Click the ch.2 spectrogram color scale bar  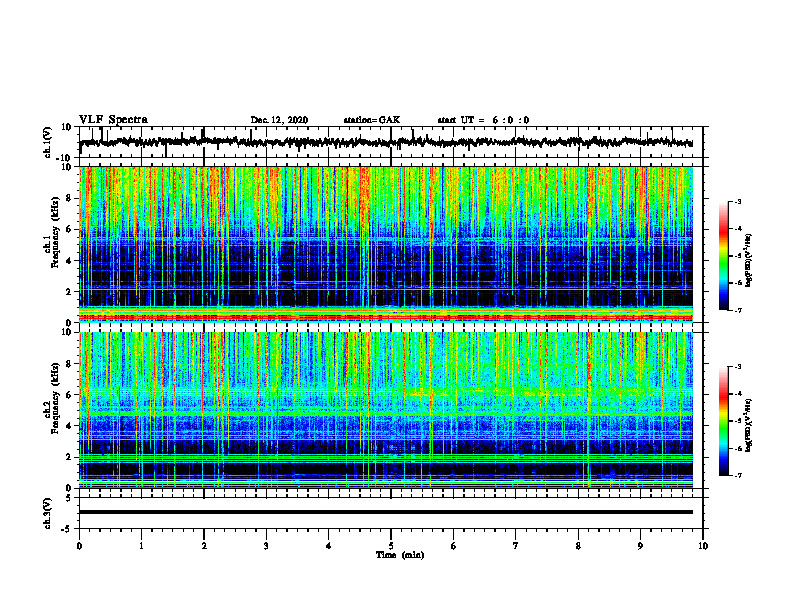coord(723,421)
